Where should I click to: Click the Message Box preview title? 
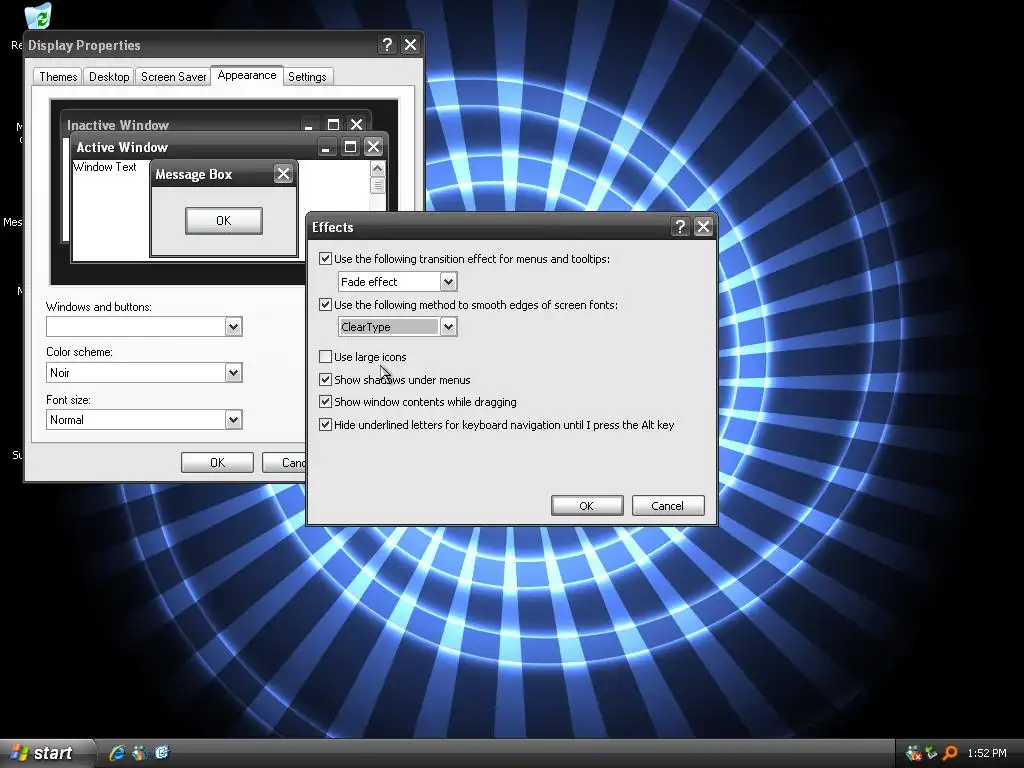click(193, 174)
